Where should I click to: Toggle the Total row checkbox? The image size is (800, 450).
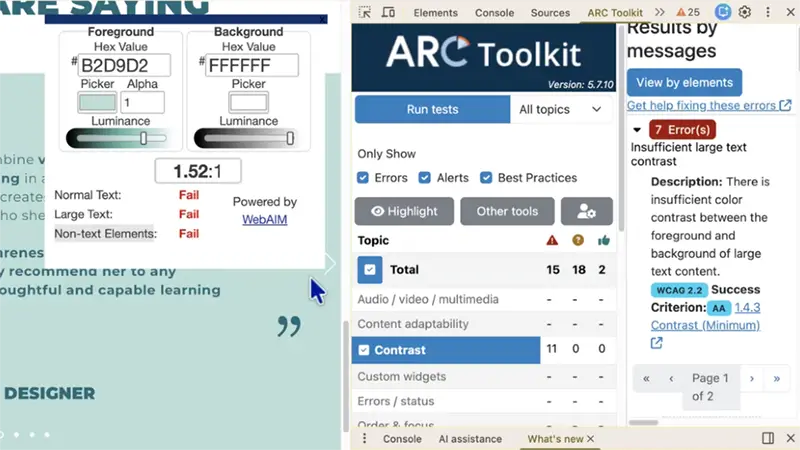point(370,269)
